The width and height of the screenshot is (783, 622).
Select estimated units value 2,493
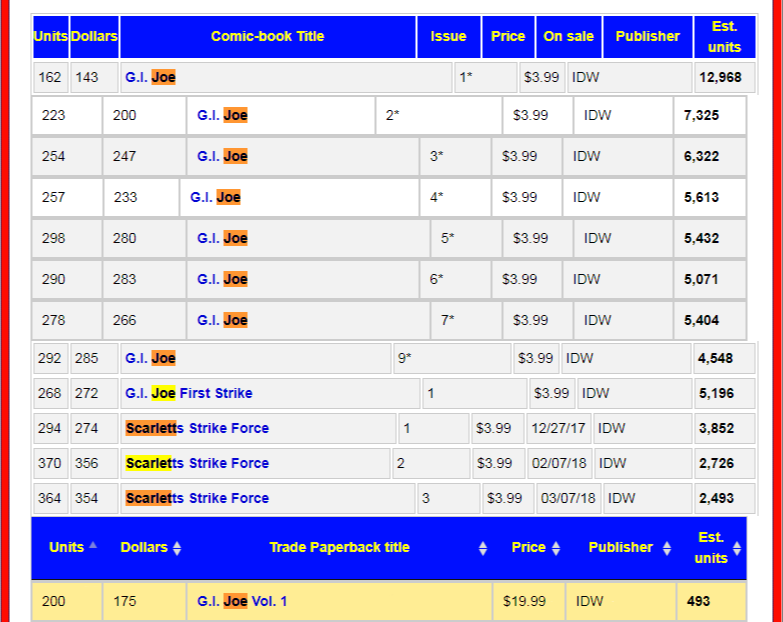tap(716, 498)
